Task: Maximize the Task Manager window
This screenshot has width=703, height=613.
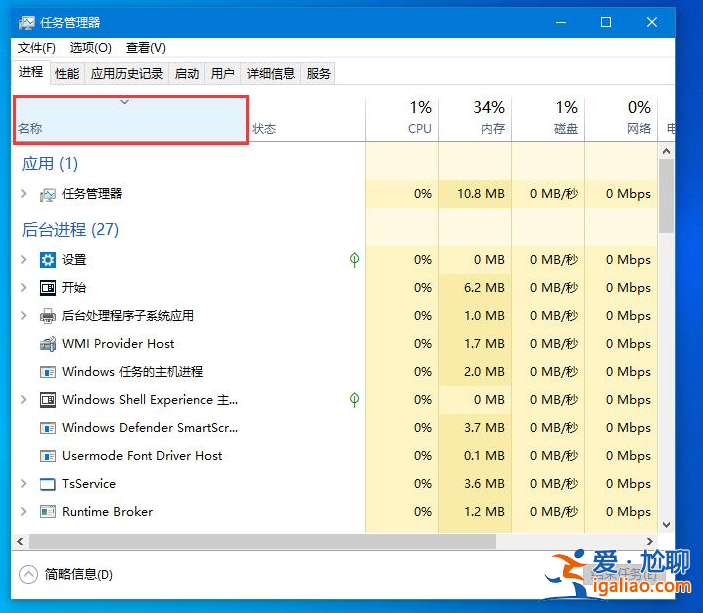Action: click(x=606, y=22)
